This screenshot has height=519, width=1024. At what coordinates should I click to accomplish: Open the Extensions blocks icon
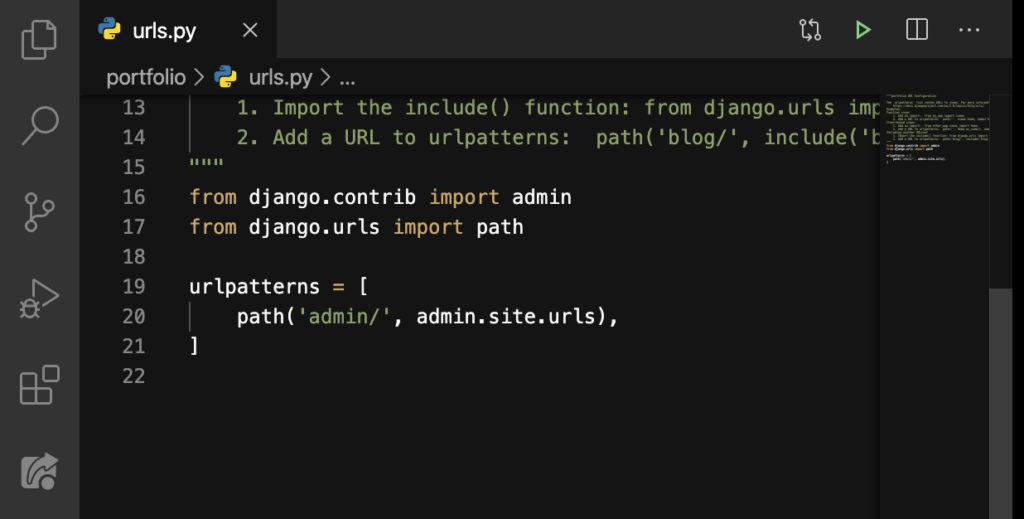click(39, 385)
